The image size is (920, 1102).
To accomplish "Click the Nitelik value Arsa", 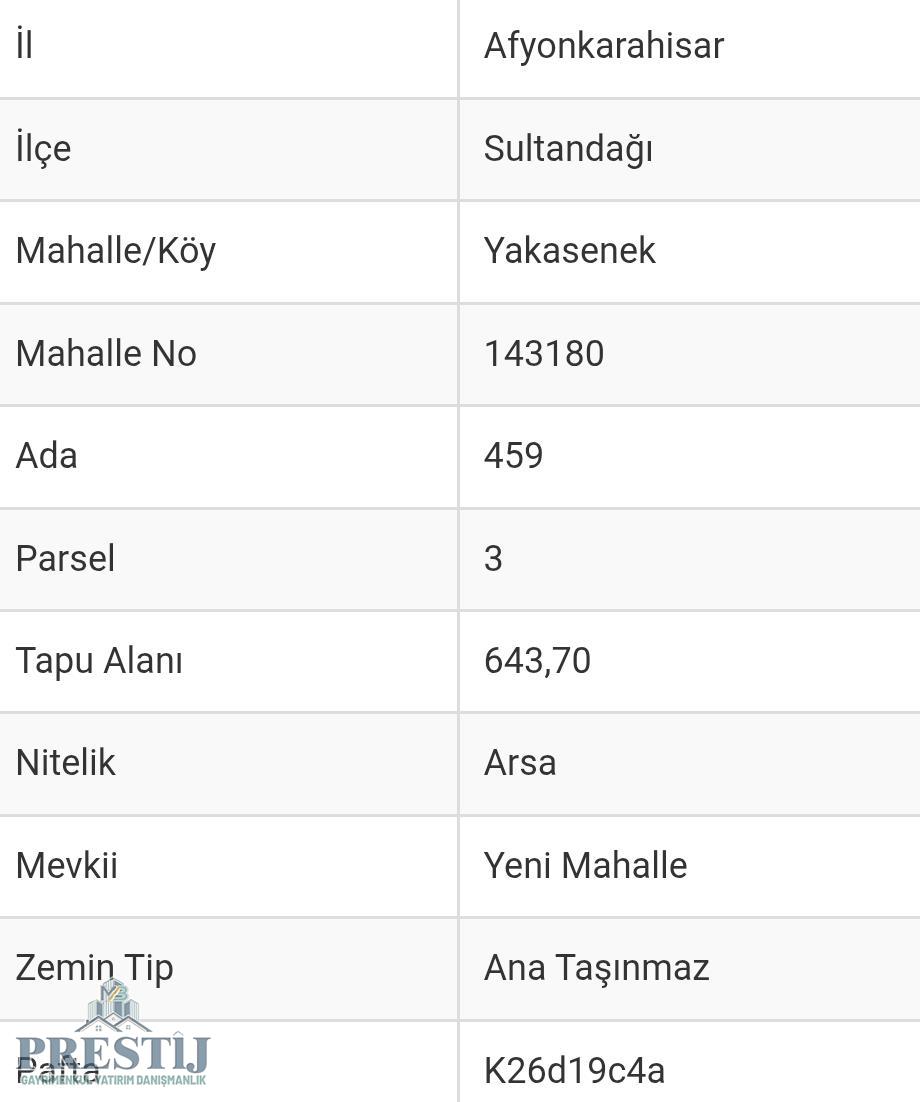I will [x=520, y=763].
